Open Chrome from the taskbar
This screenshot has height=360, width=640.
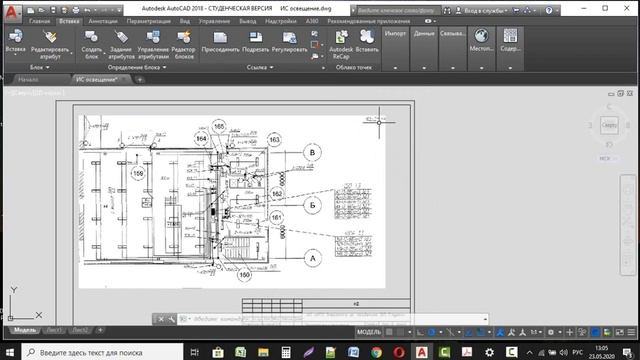377,352
